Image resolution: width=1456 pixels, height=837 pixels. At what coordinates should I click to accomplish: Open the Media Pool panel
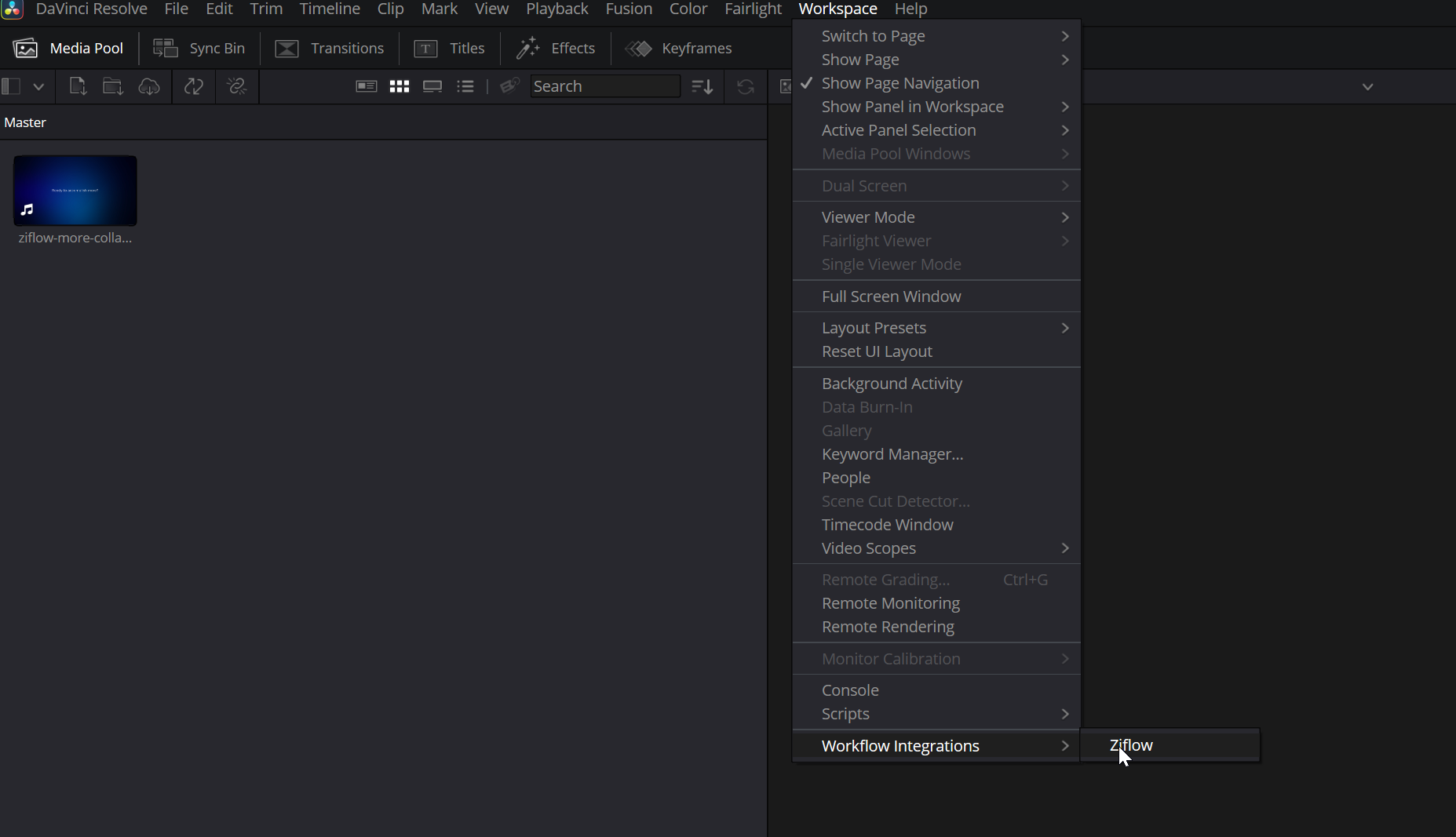pos(68,48)
